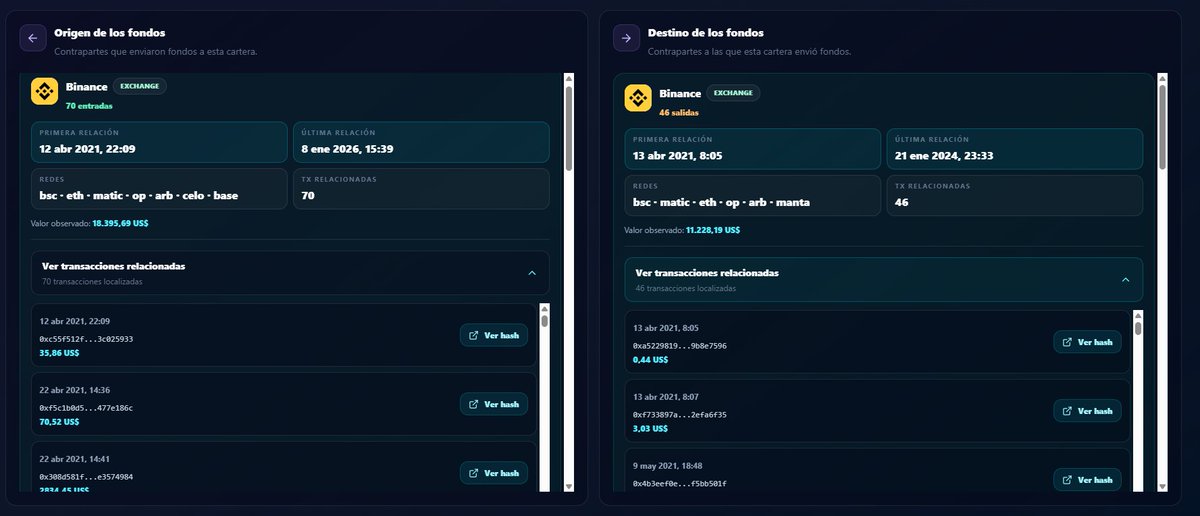Click the amount 3,03 US$
1200x516 pixels.
click(x=650, y=429)
